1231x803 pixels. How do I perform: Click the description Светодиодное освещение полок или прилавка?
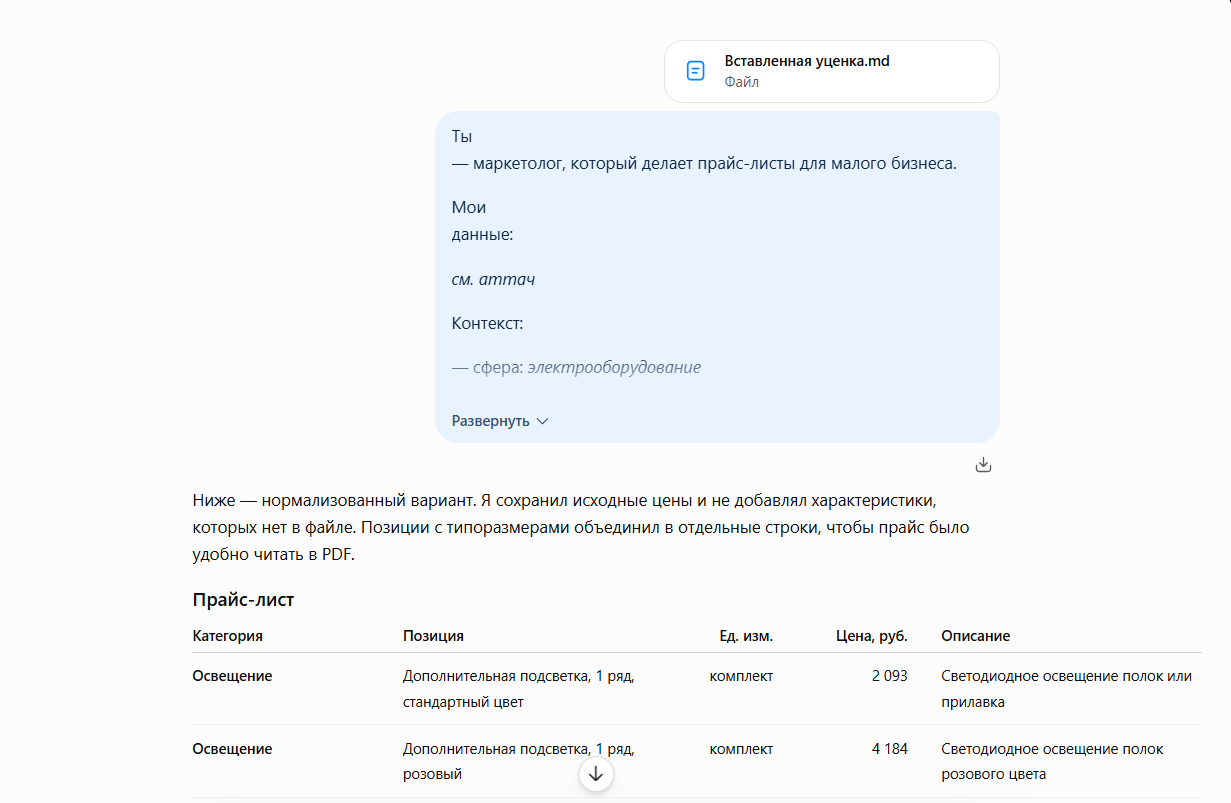1066,689
